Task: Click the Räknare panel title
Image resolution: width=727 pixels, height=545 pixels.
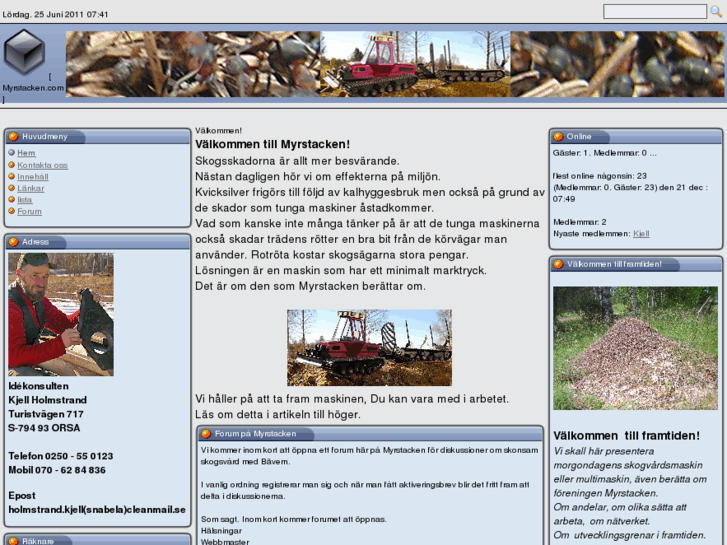Action: [38, 541]
